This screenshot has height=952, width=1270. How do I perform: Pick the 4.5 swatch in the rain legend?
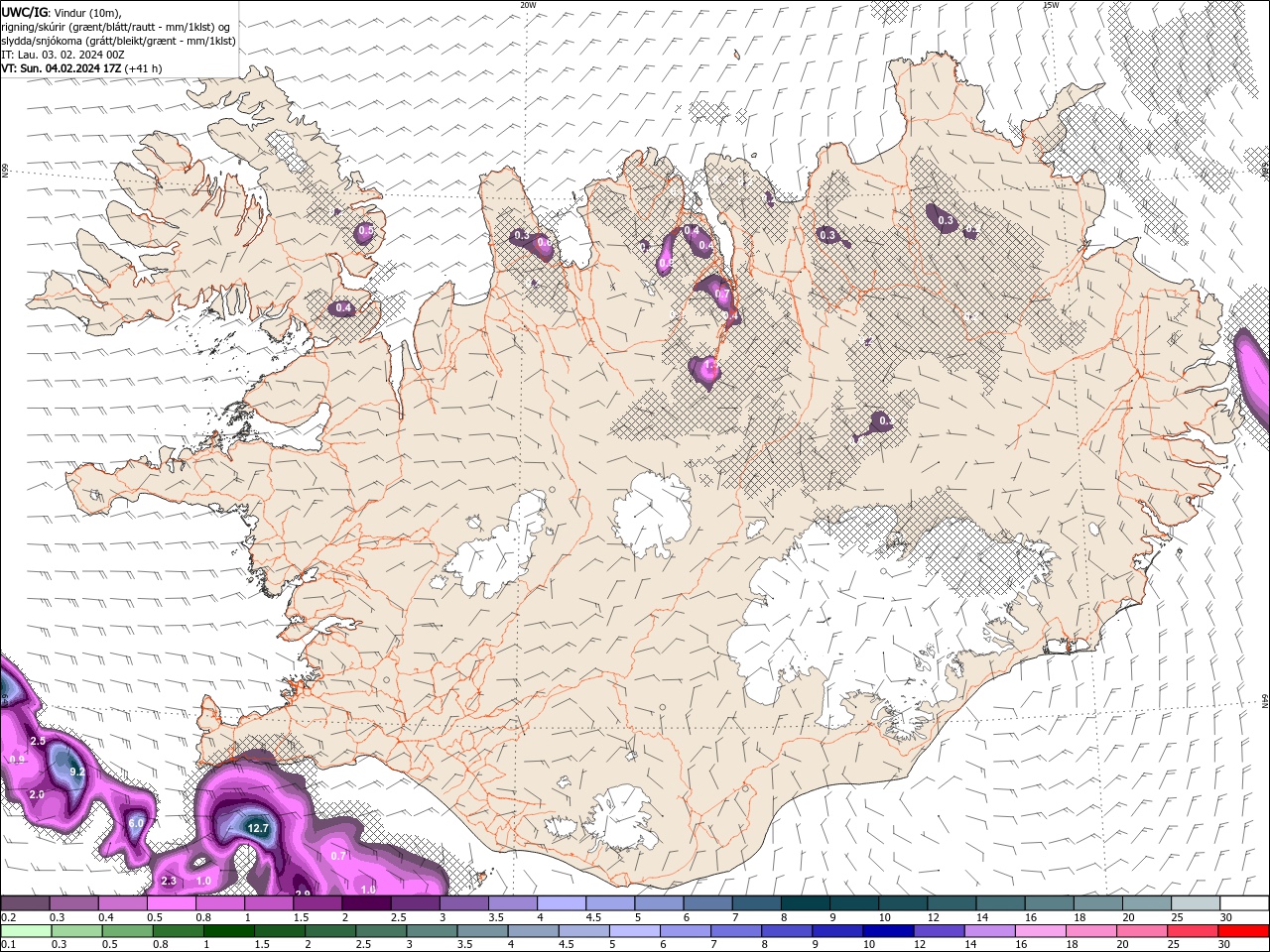[584, 931]
